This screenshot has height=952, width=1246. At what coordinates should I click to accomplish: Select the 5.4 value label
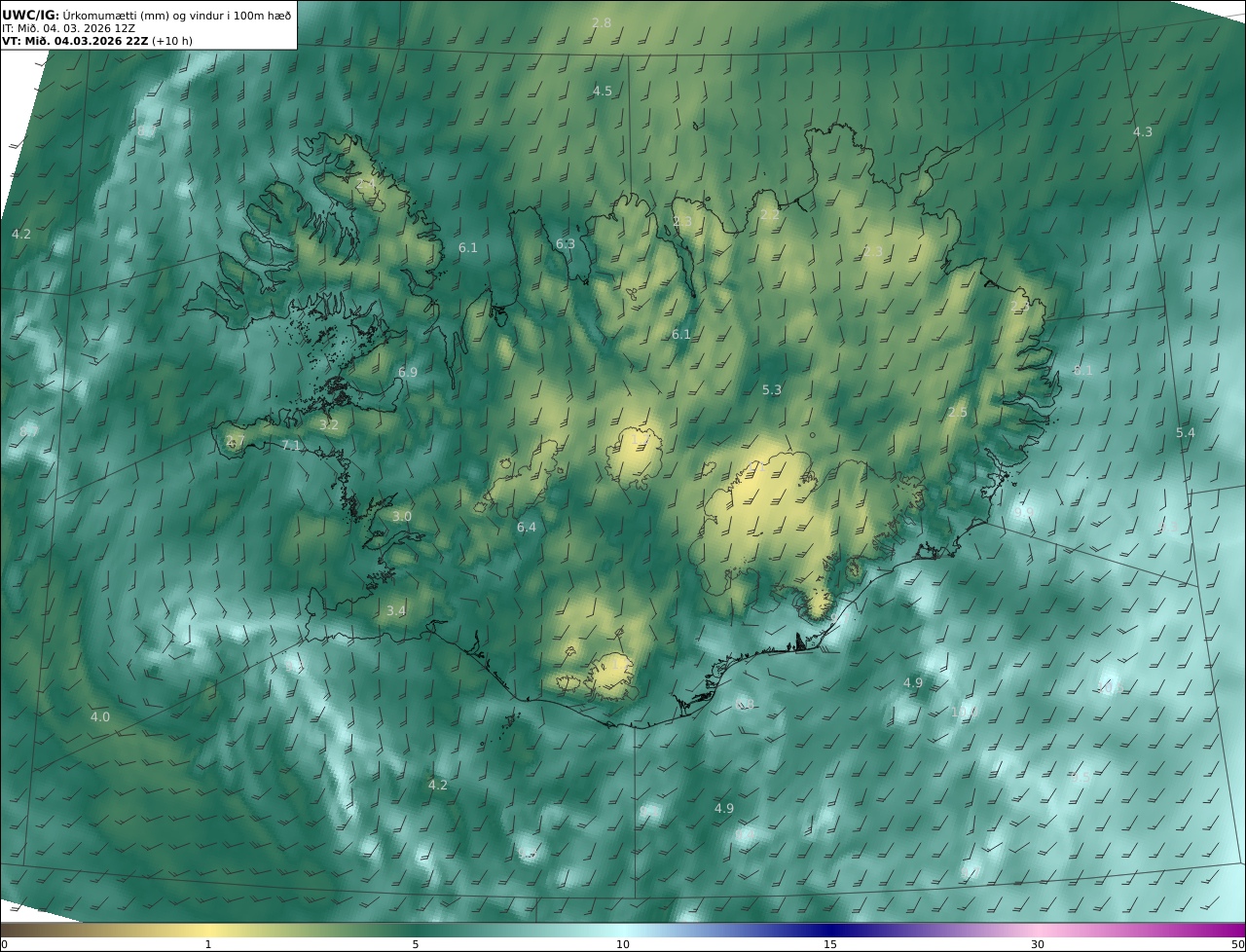[1186, 432]
